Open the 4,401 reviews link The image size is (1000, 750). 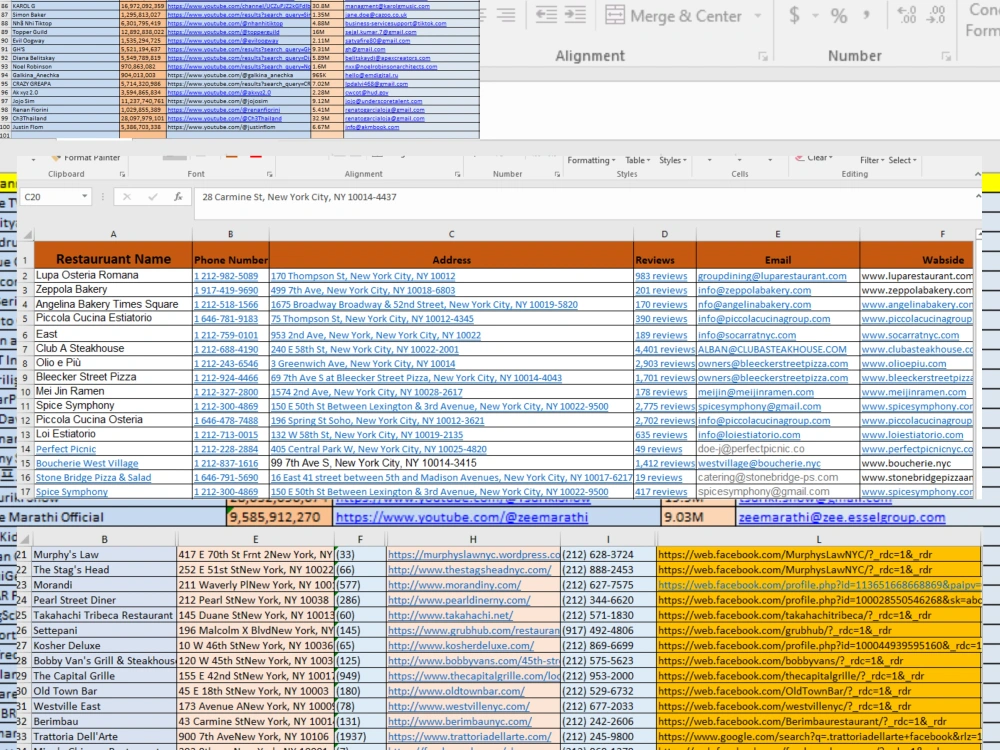(x=665, y=349)
